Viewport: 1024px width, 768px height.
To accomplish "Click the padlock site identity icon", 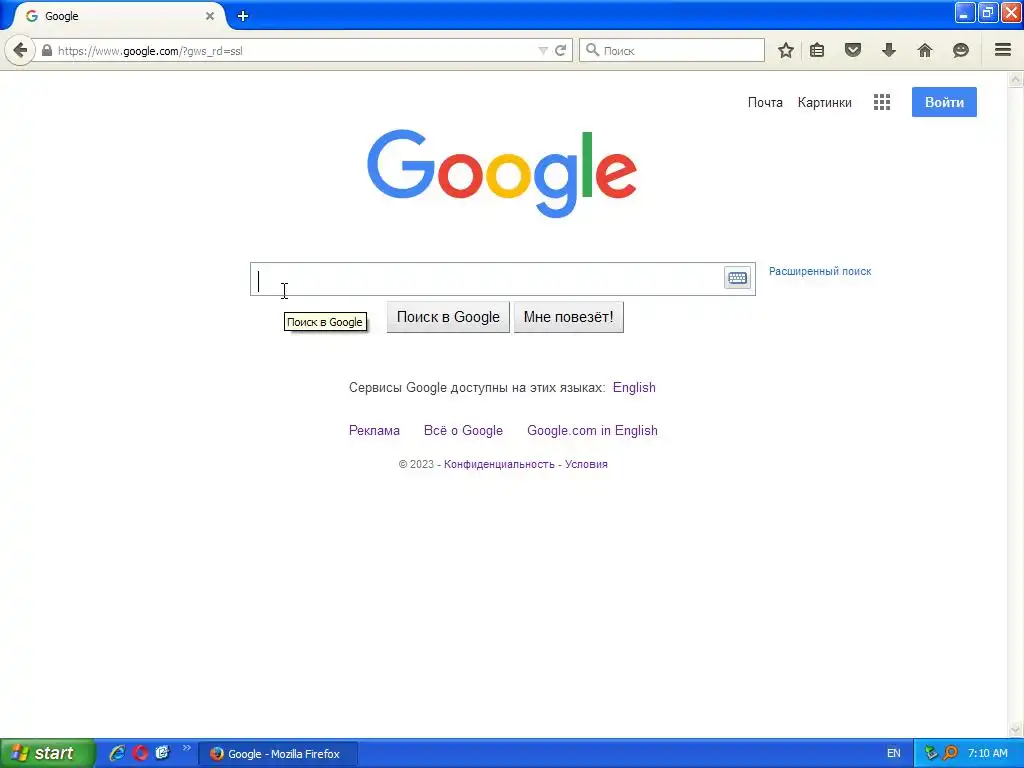I will pyautogui.click(x=47, y=50).
